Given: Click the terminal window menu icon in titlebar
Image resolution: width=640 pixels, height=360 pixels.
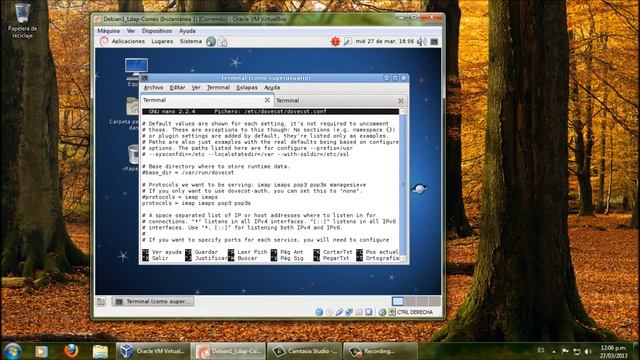Looking at the screenshot, I should (144, 78).
